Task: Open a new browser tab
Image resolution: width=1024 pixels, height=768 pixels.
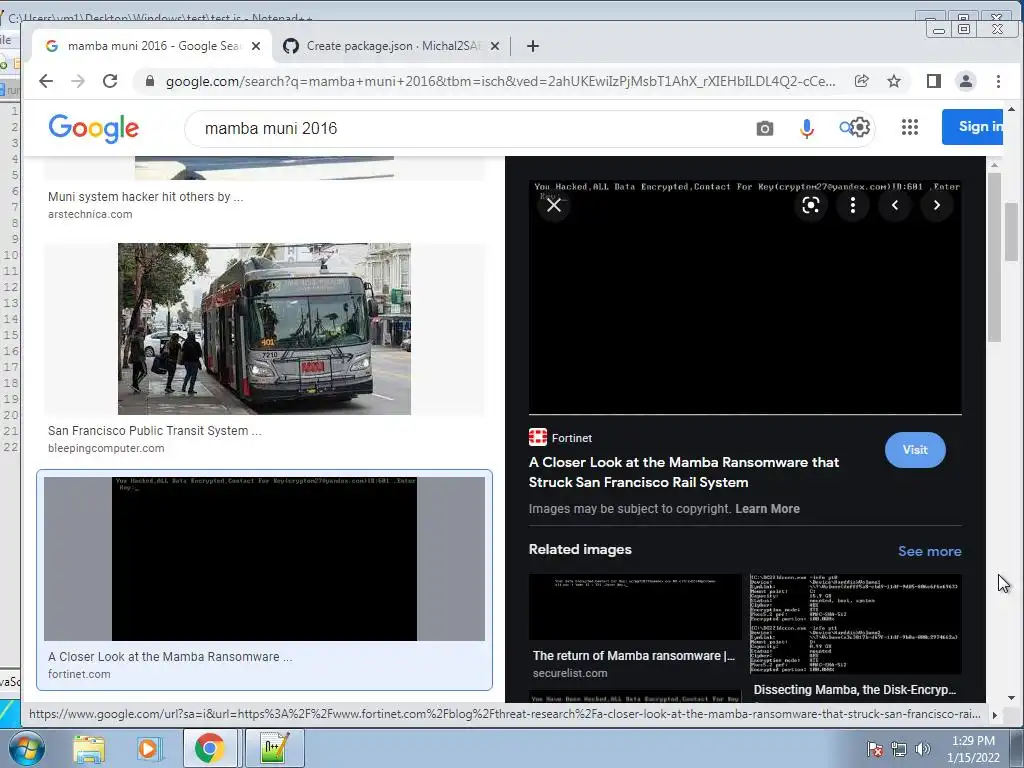Action: (x=533, y=46)
